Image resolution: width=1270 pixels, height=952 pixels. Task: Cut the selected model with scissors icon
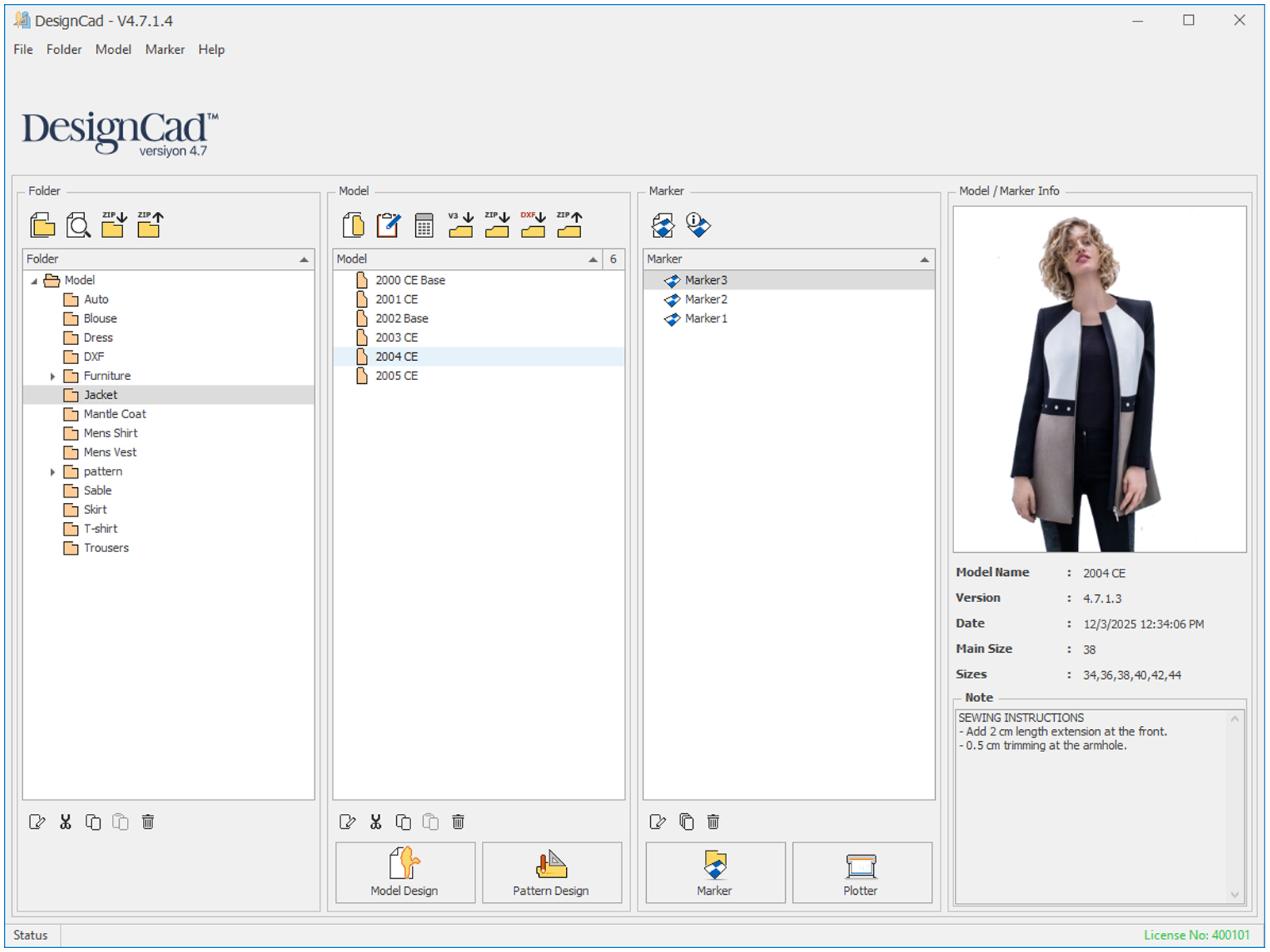click(x=375, y=822)
